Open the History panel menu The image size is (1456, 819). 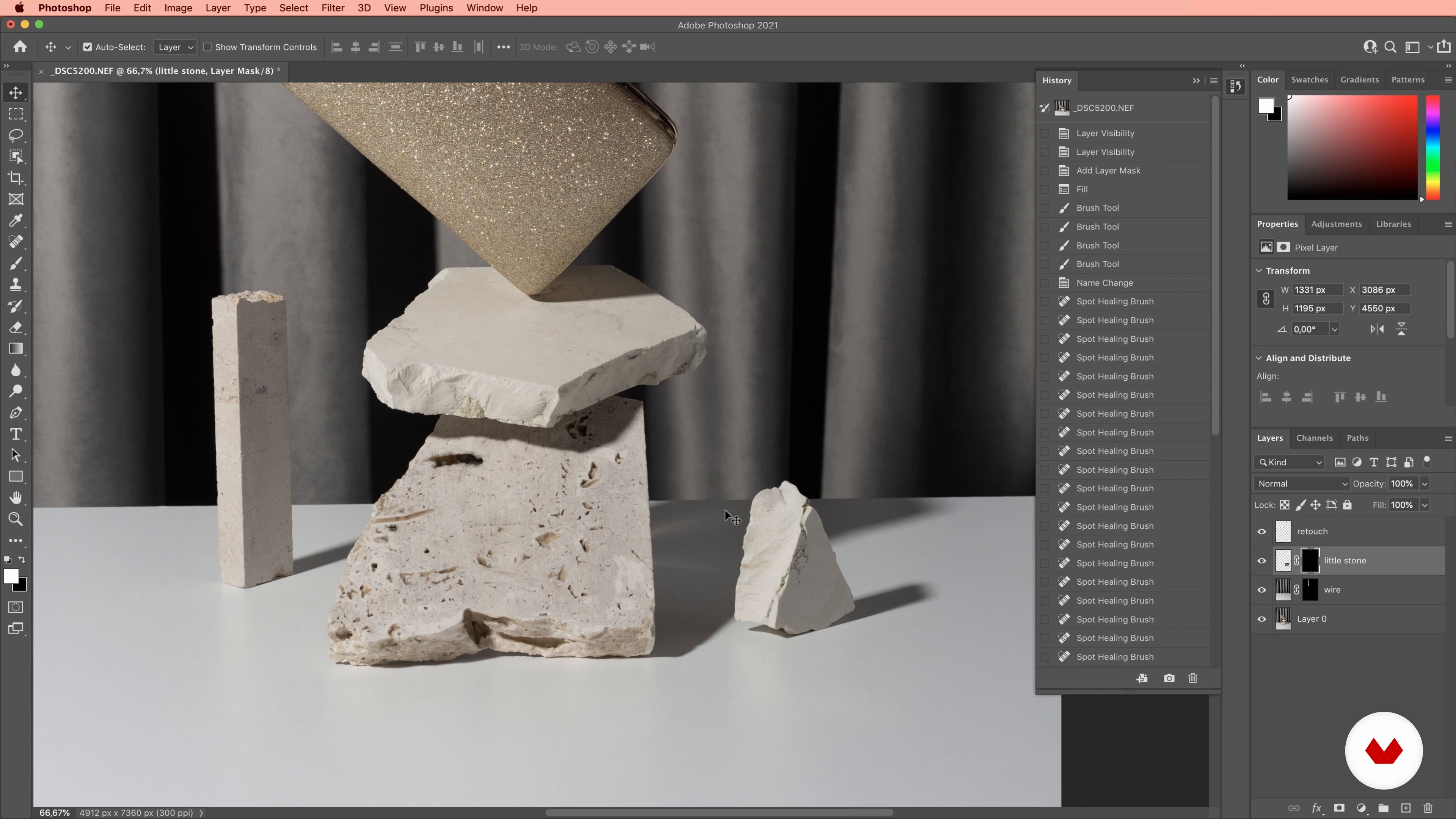click(x=1213, y=81)
